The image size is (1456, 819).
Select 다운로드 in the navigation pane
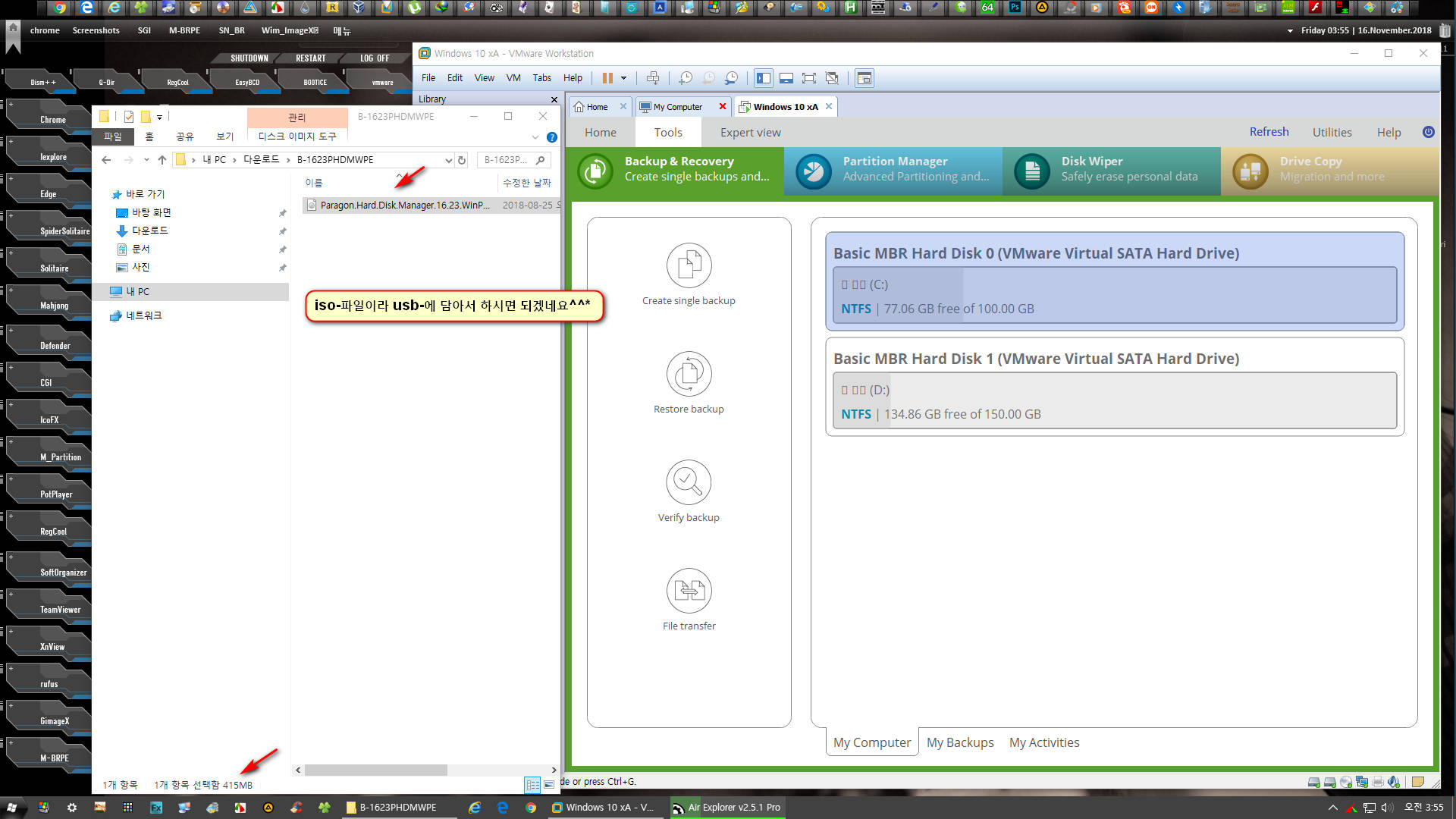point(150,231)
